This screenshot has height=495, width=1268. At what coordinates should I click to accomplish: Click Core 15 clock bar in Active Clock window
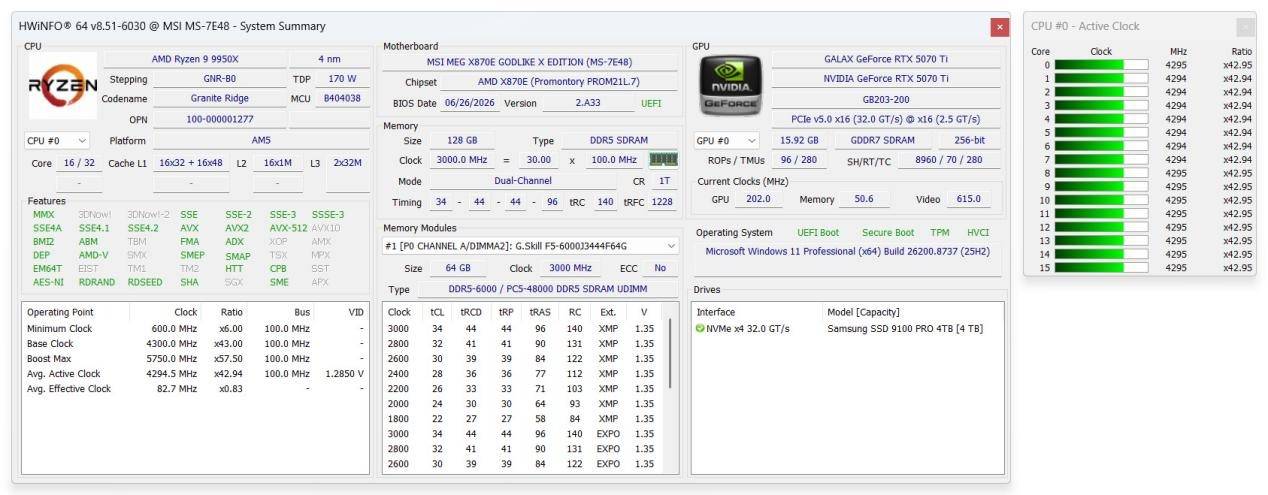click(1101, 268)
